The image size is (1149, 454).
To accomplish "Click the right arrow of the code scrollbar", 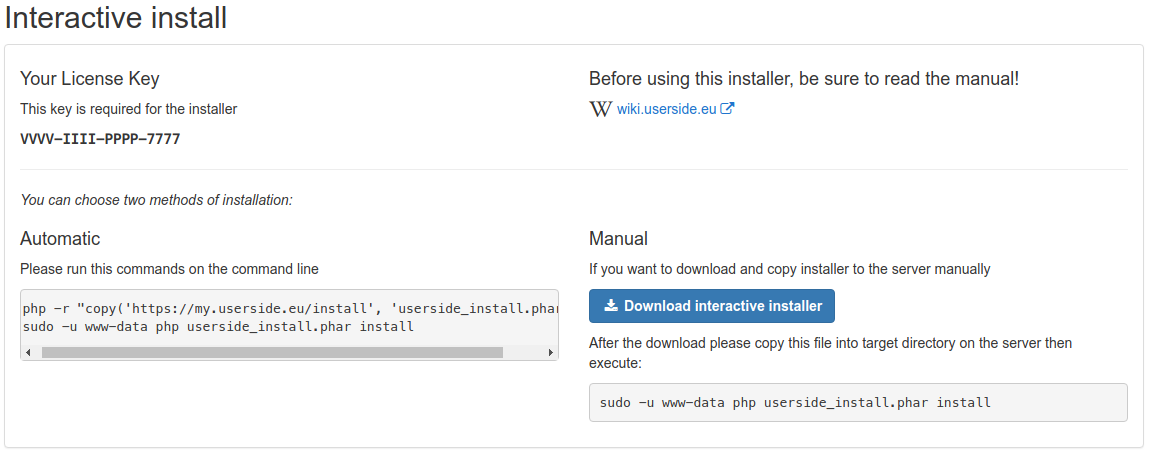I will coord(550,352).
